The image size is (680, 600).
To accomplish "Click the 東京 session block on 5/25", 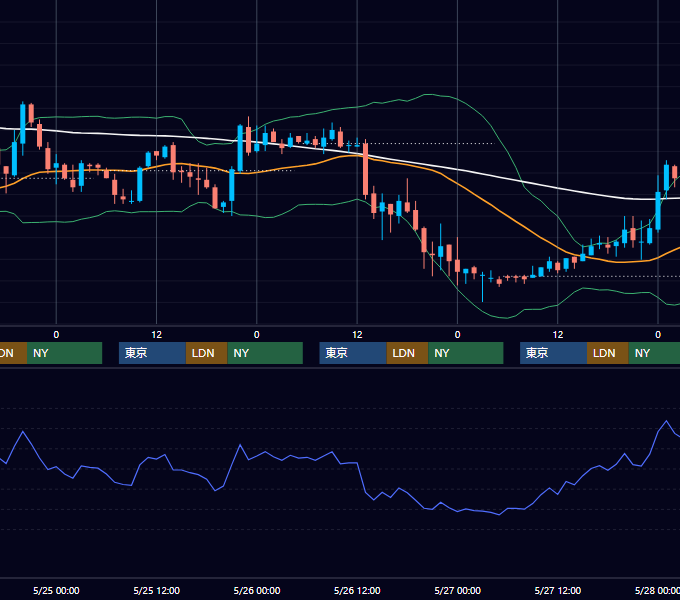I will (x=152, y=353).
